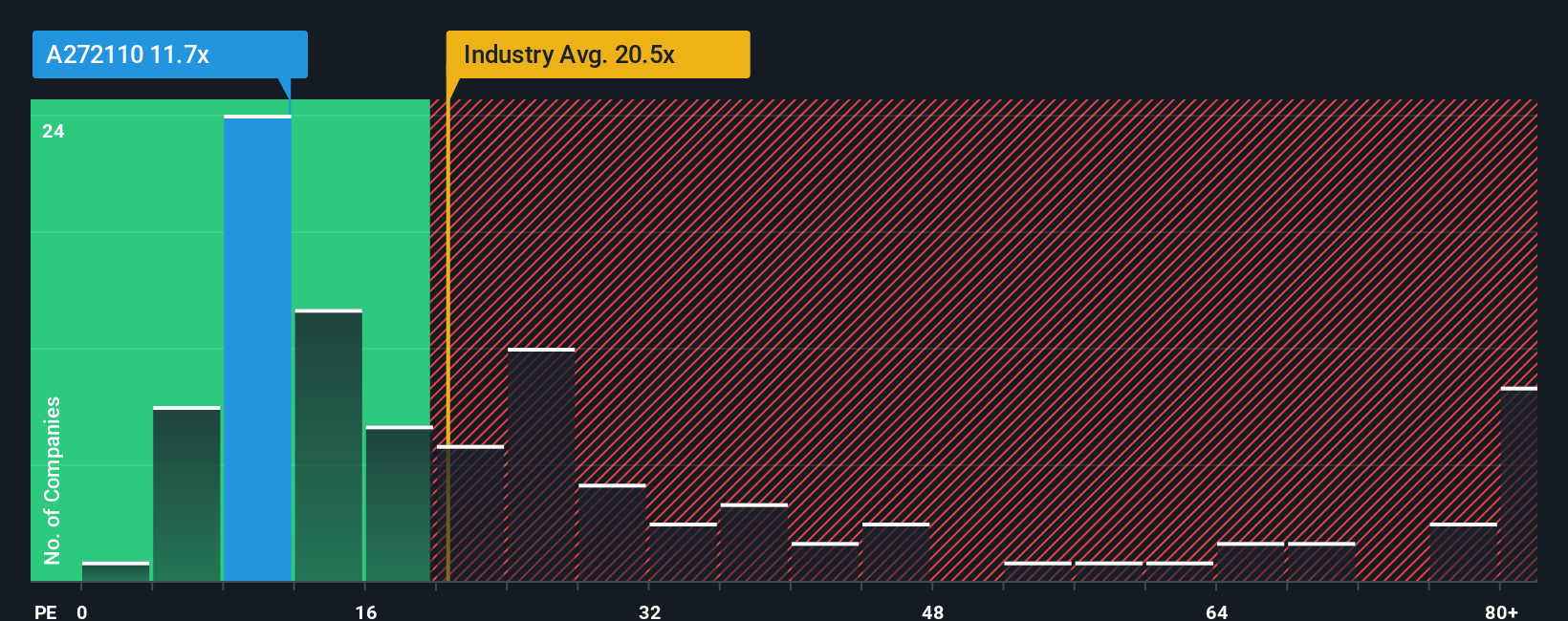This screenshot has width=1568, height=621.
Task: Select the tallest bar in the red hatched zone
Action: click(x=541, y=464)
